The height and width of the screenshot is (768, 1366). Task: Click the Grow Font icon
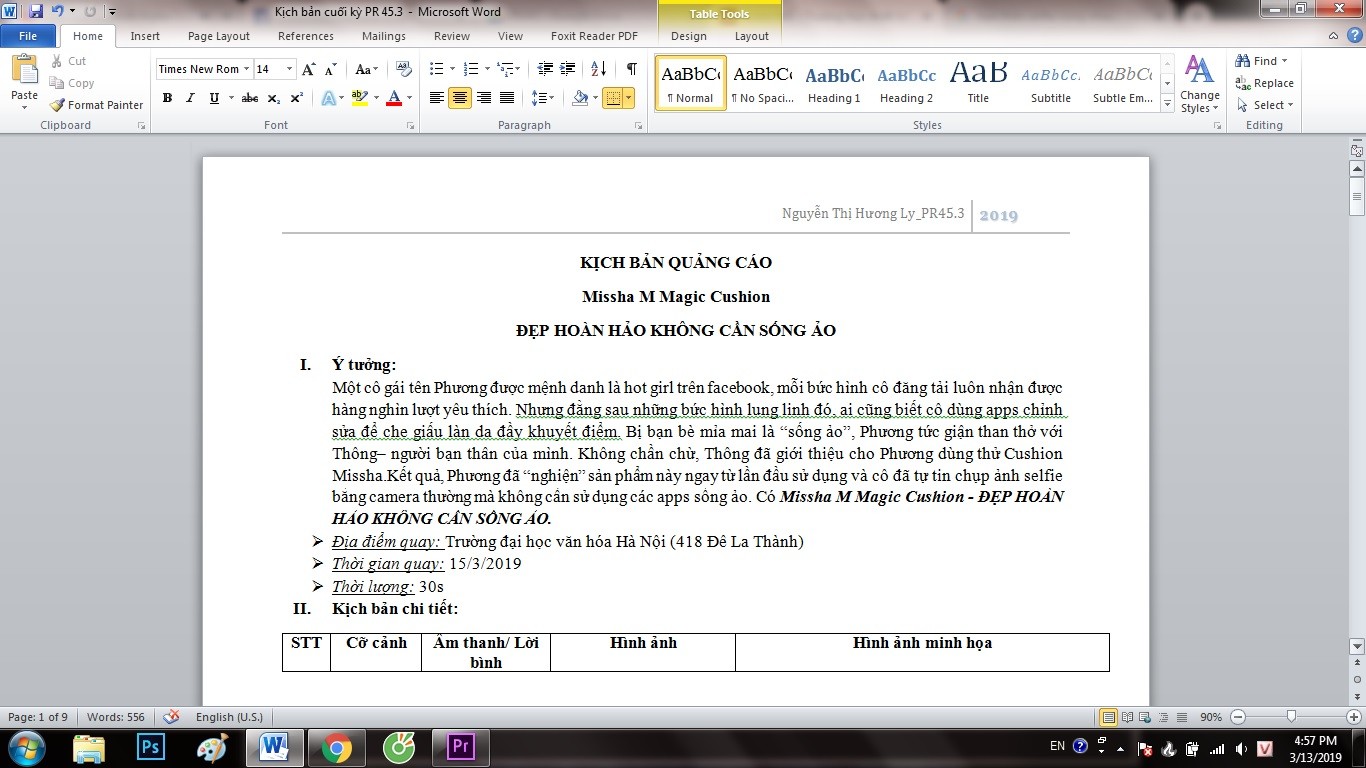tap(309, 69)
